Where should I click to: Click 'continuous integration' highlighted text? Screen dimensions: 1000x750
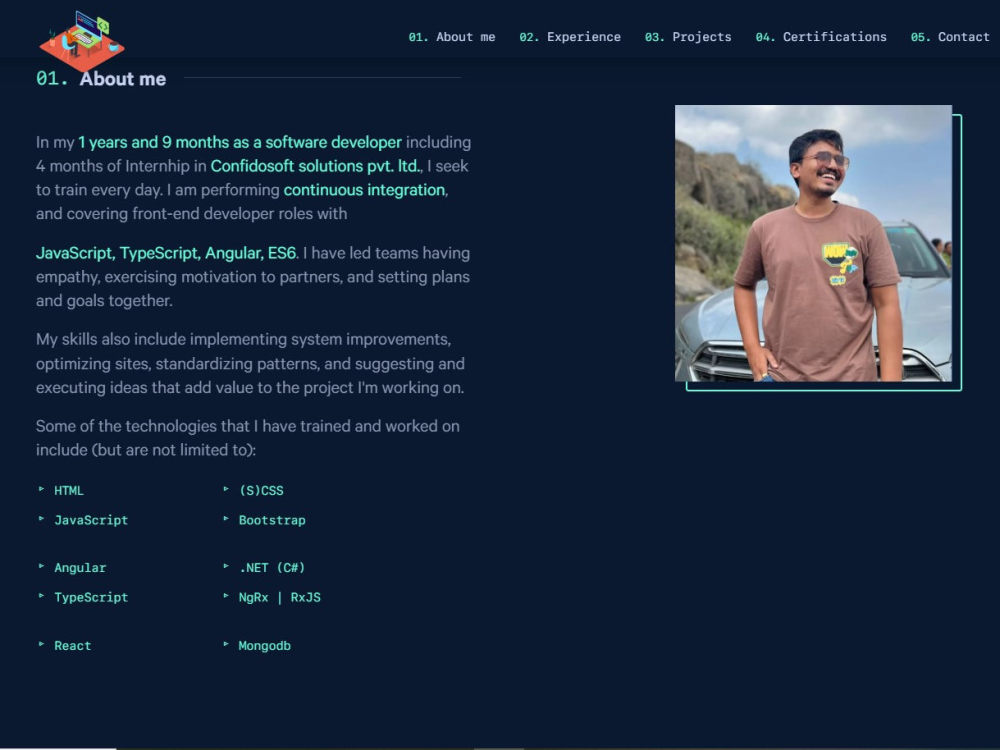(364, 190)
